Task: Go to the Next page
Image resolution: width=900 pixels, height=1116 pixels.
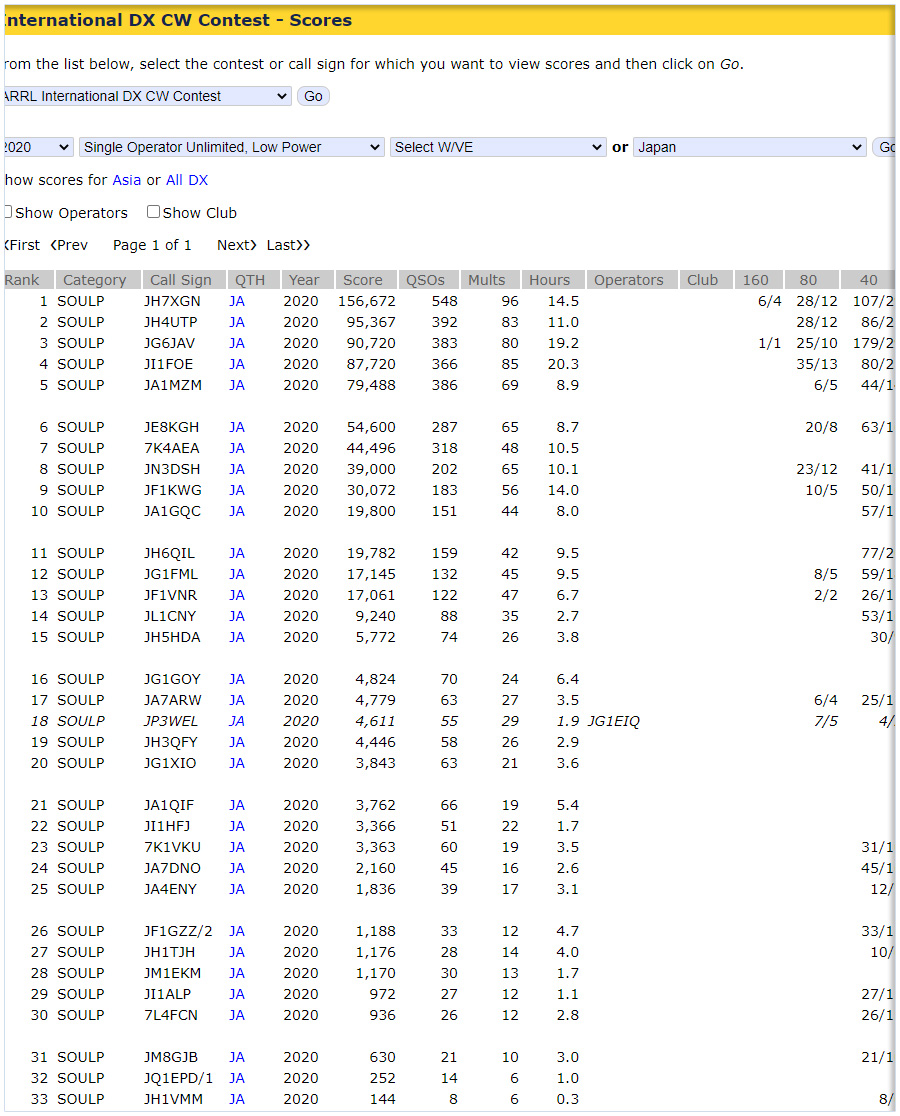Action: coord(237,245)
